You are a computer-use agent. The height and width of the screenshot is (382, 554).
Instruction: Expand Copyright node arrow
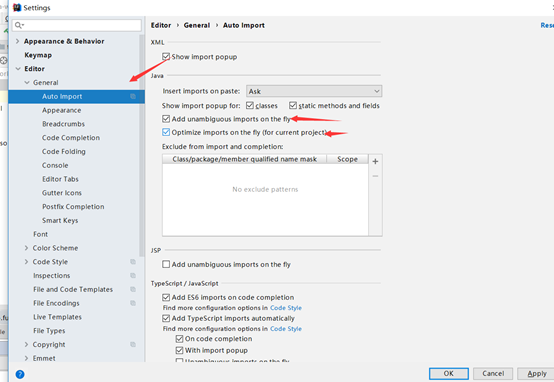(26, 345)
